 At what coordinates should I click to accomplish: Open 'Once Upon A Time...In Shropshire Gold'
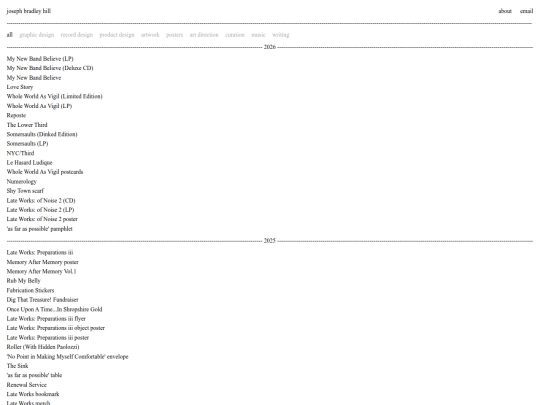54,309
